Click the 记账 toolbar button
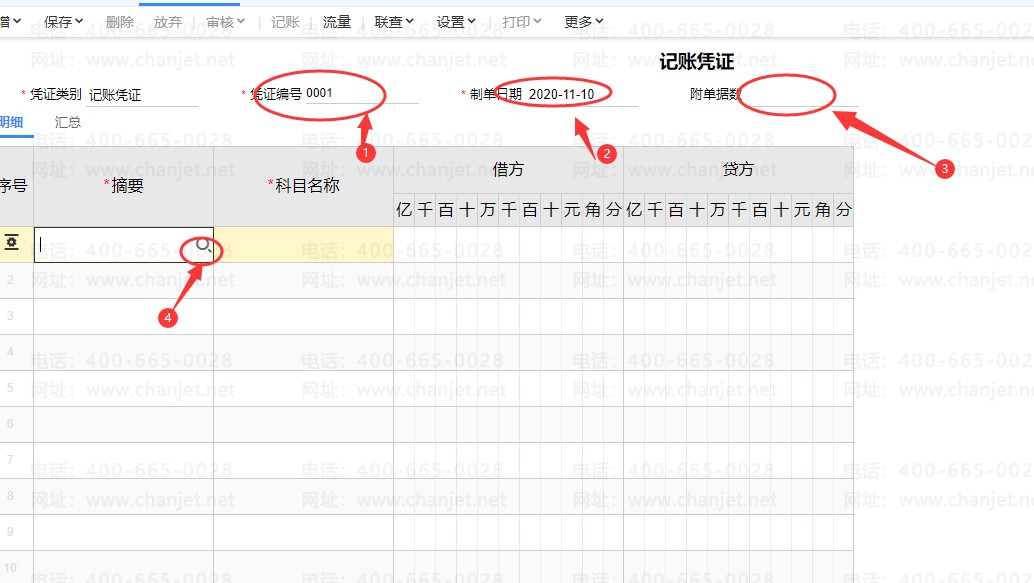Screen dimensions: 1034x583 [x=285, y=22]
